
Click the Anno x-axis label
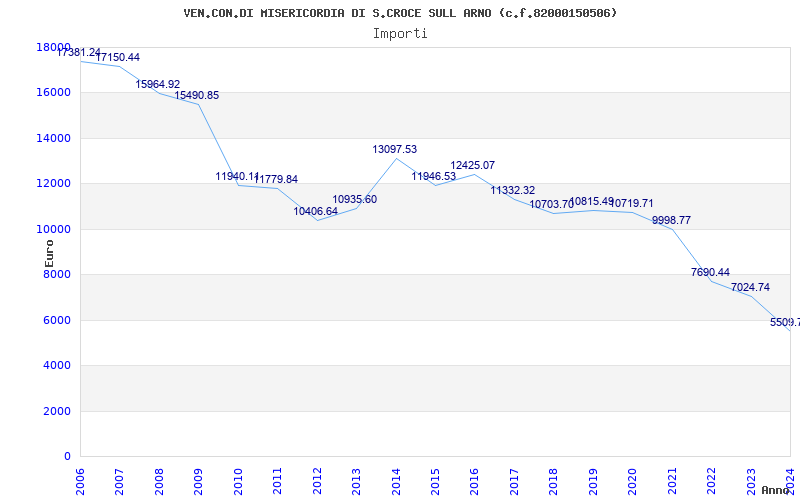click(x=776, y=490)
